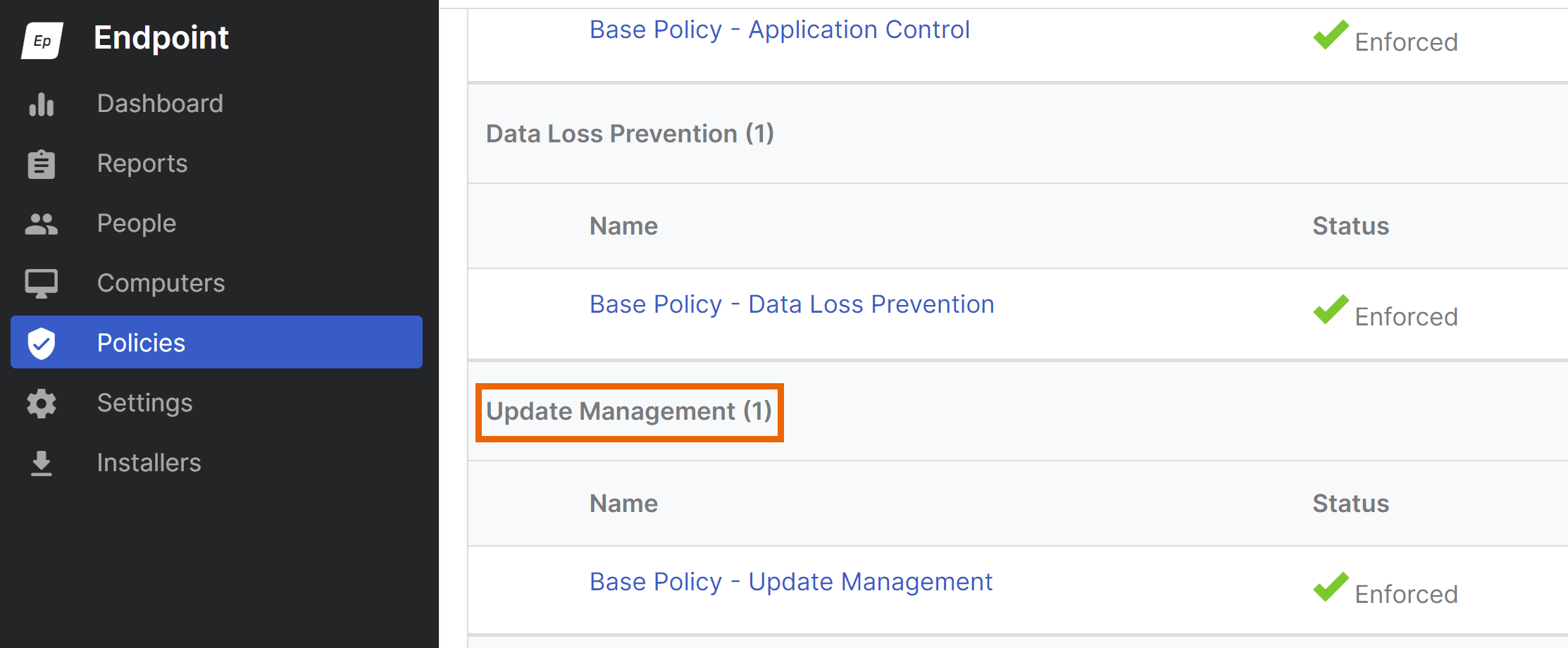Open Base Policy - Update Management link

point(790,582)
